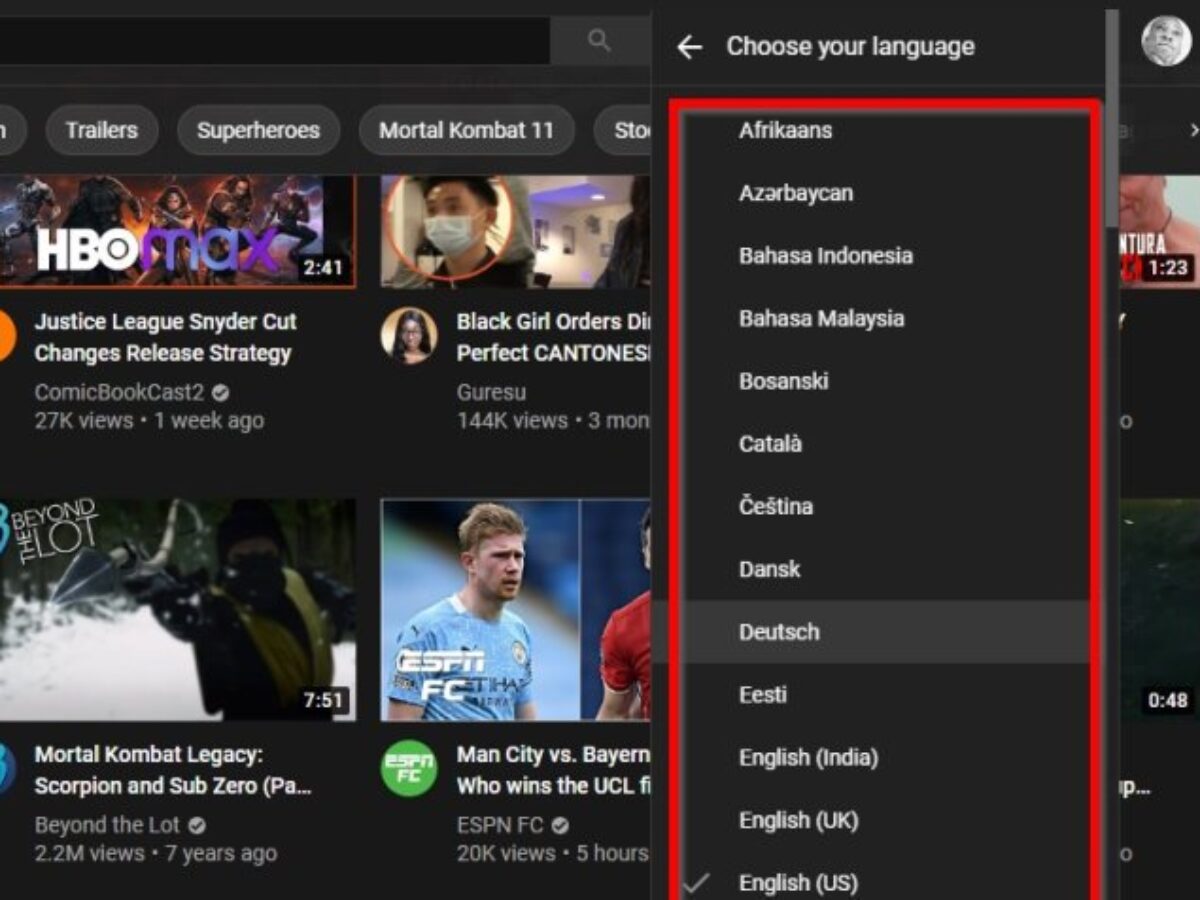
Task: Click the back arrow in language menu
Action: pos(689,47)
